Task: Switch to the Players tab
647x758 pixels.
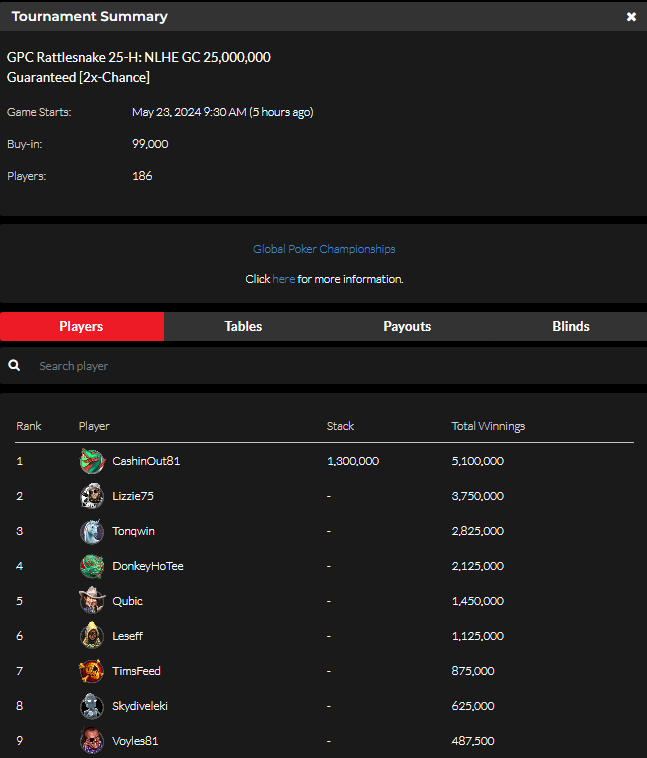Action: [82, 326]
